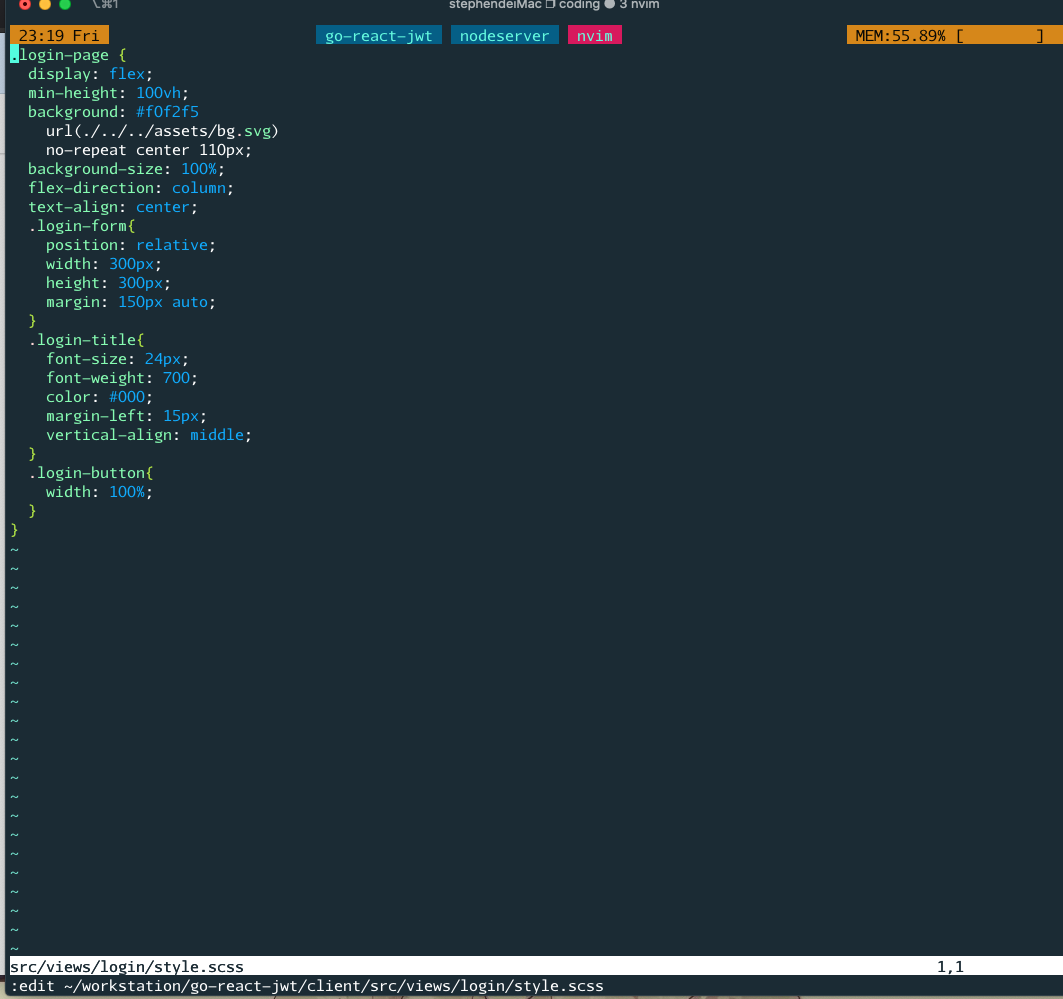The height and width of the screenshot is (999, 1063).
Task: Select the active nvim tmux window
Action: tap(594, 34)
